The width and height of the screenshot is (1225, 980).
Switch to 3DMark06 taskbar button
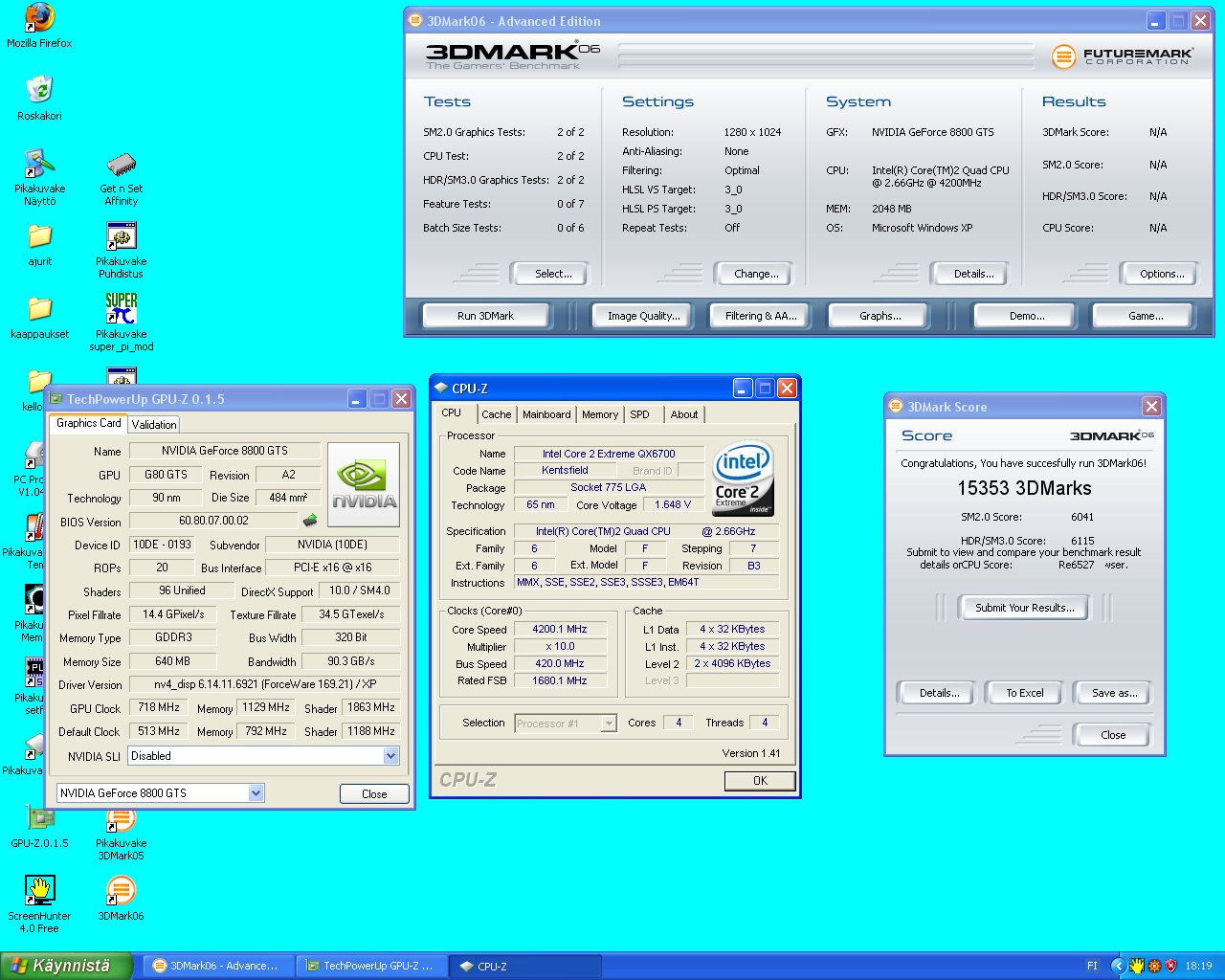click(x=218, y=966)
